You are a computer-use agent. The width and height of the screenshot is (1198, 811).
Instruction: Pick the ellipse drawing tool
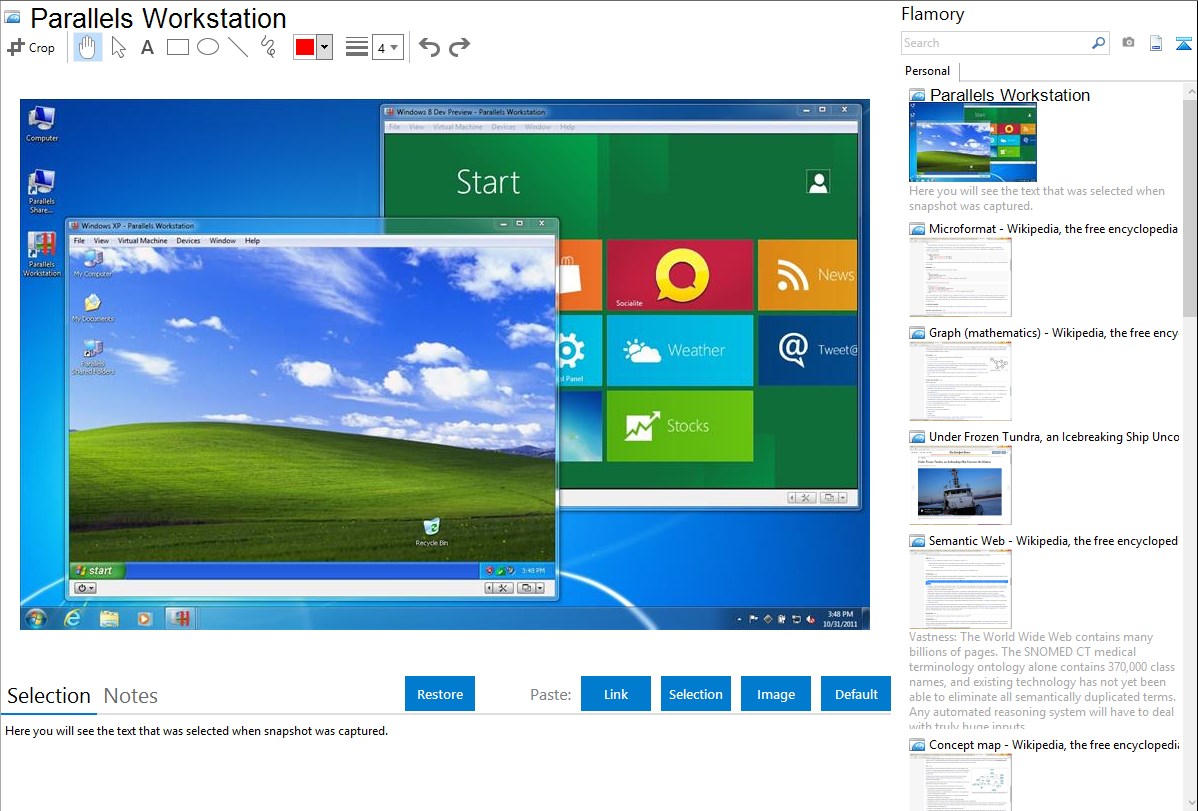208,47
